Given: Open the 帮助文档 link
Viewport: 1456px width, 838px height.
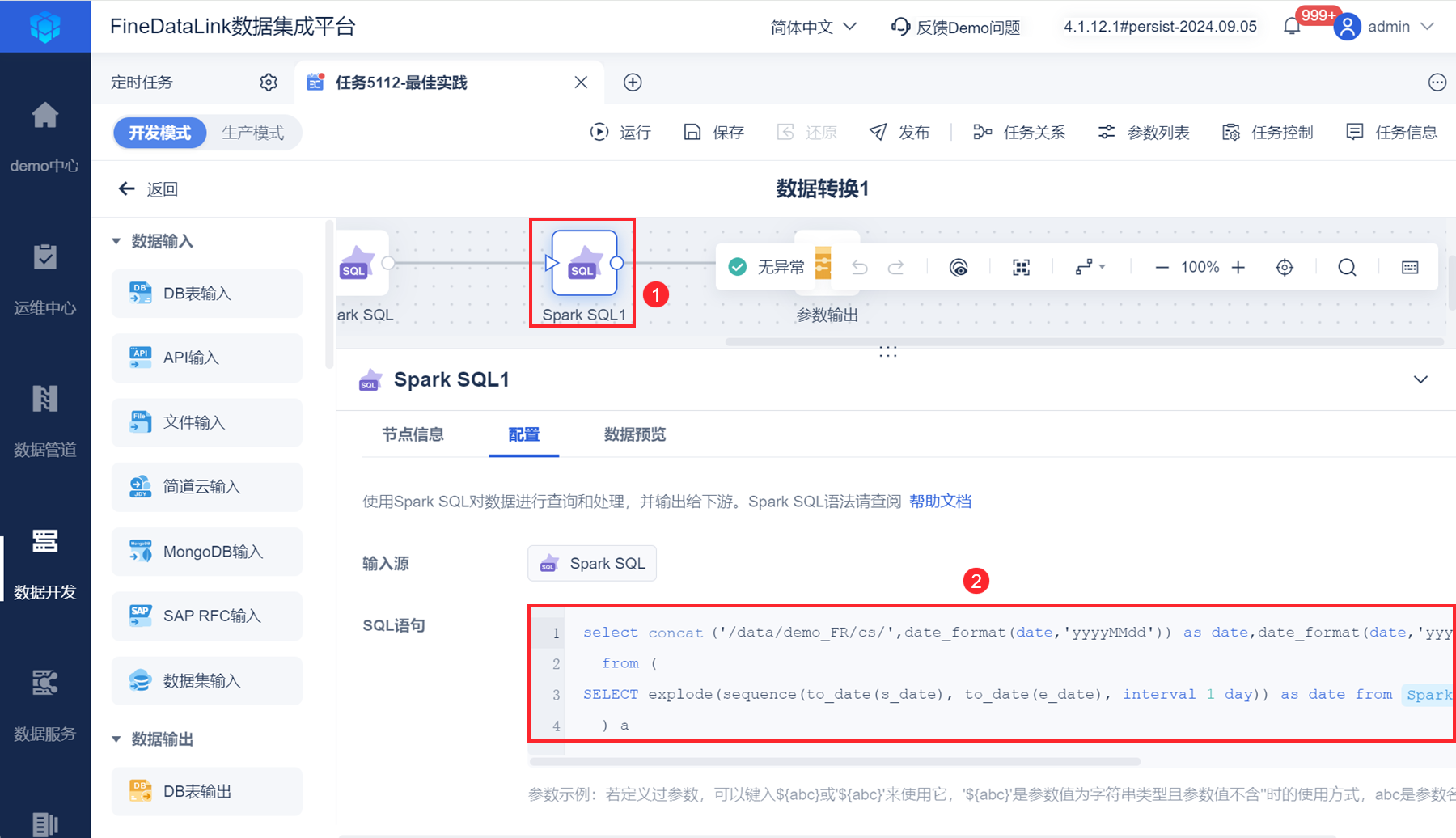Looking at the screenshot, I should (x=940, y=502).
